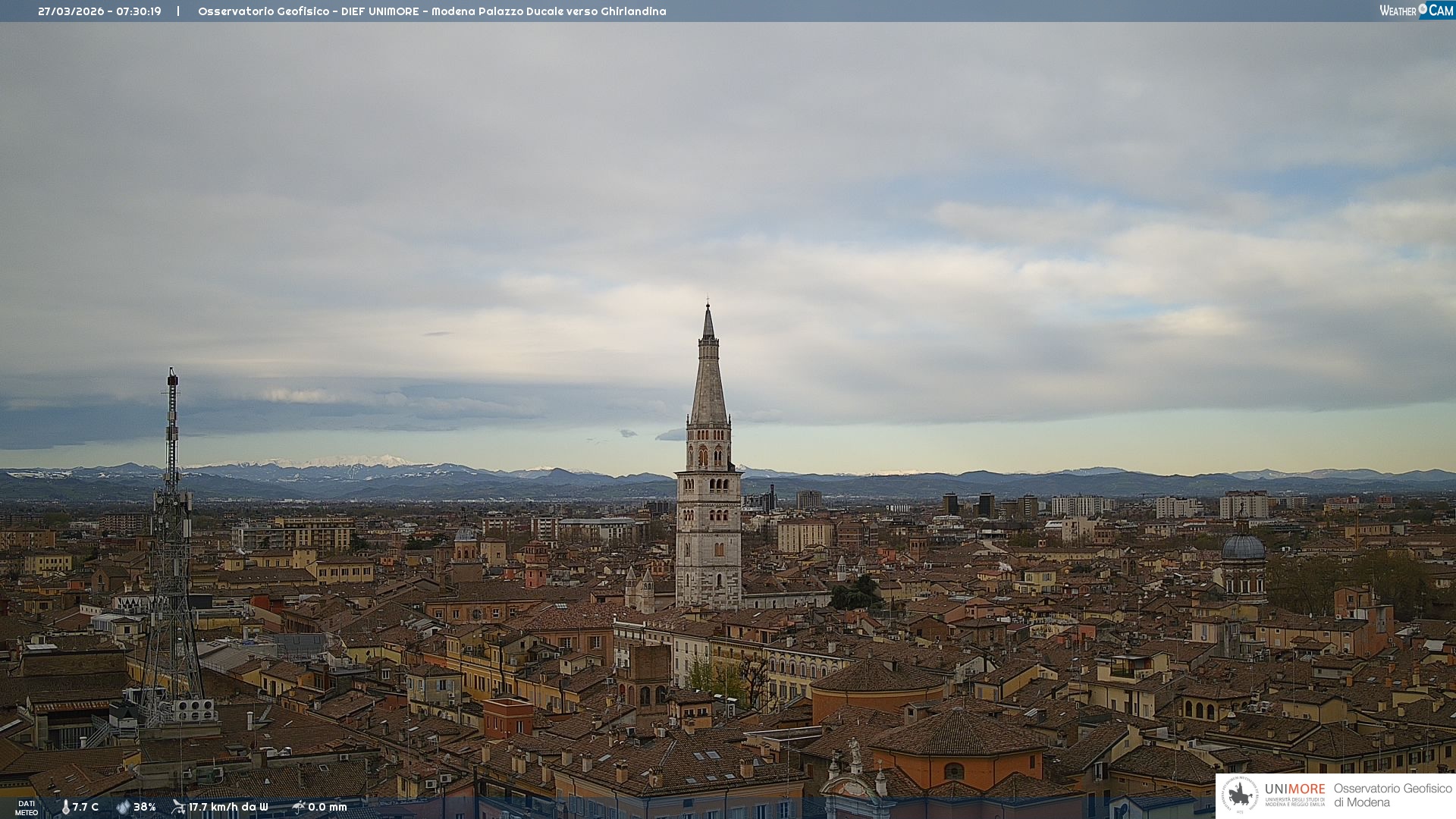This screenshot has height=819, width=1456.
Task: Click the 17.7 km/h da W wind reading
Action: click(228, 807)
